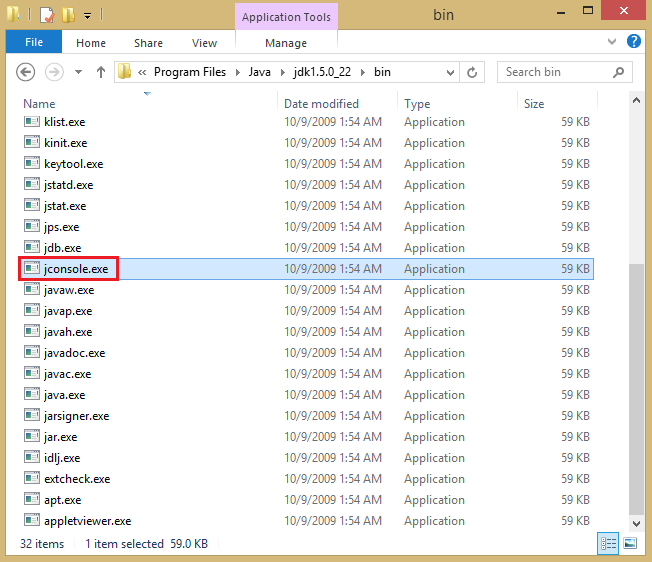Viewport: 652px width, 562px height.
Task: Click the search magnifier icon
Action: (618, 72)
